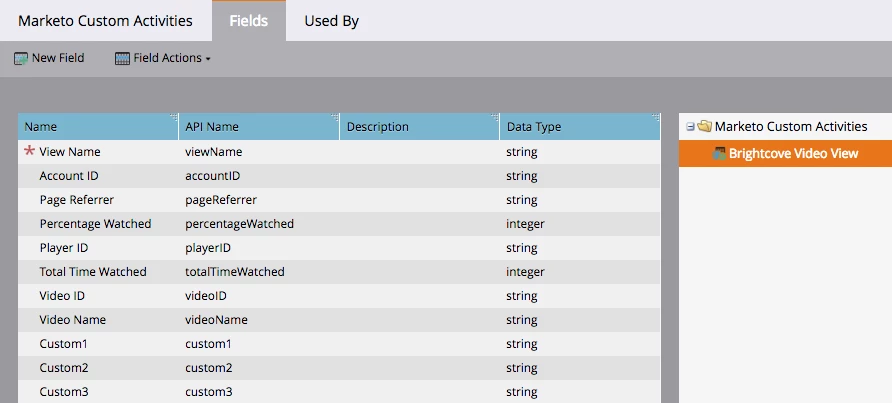Screen dimensions: 892x403
Task: Open the API Name column header menu grip
Action: [334, 117]
